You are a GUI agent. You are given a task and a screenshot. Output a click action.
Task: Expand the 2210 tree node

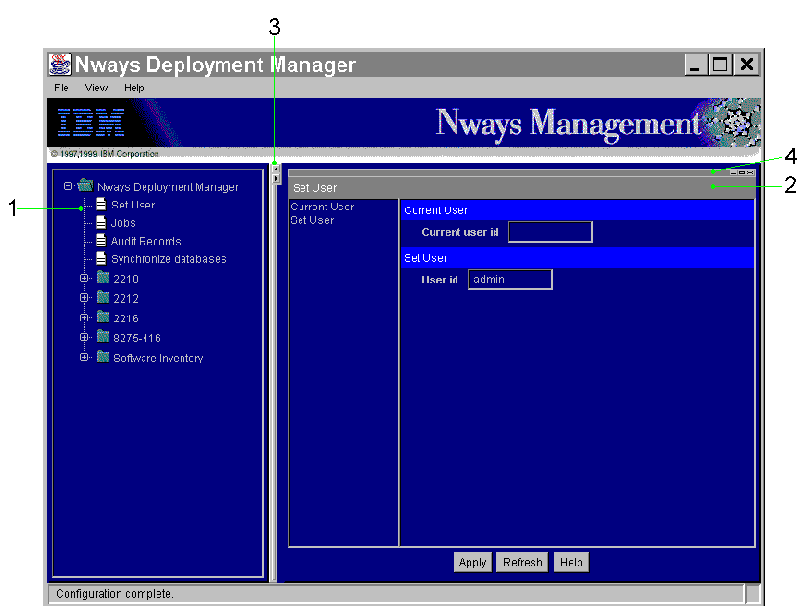tap(85, 278)
